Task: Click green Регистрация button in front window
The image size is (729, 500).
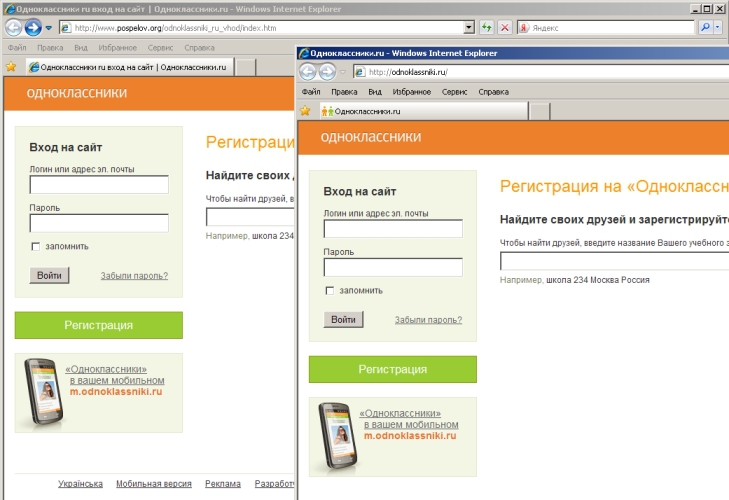Action: pos(393,369)
